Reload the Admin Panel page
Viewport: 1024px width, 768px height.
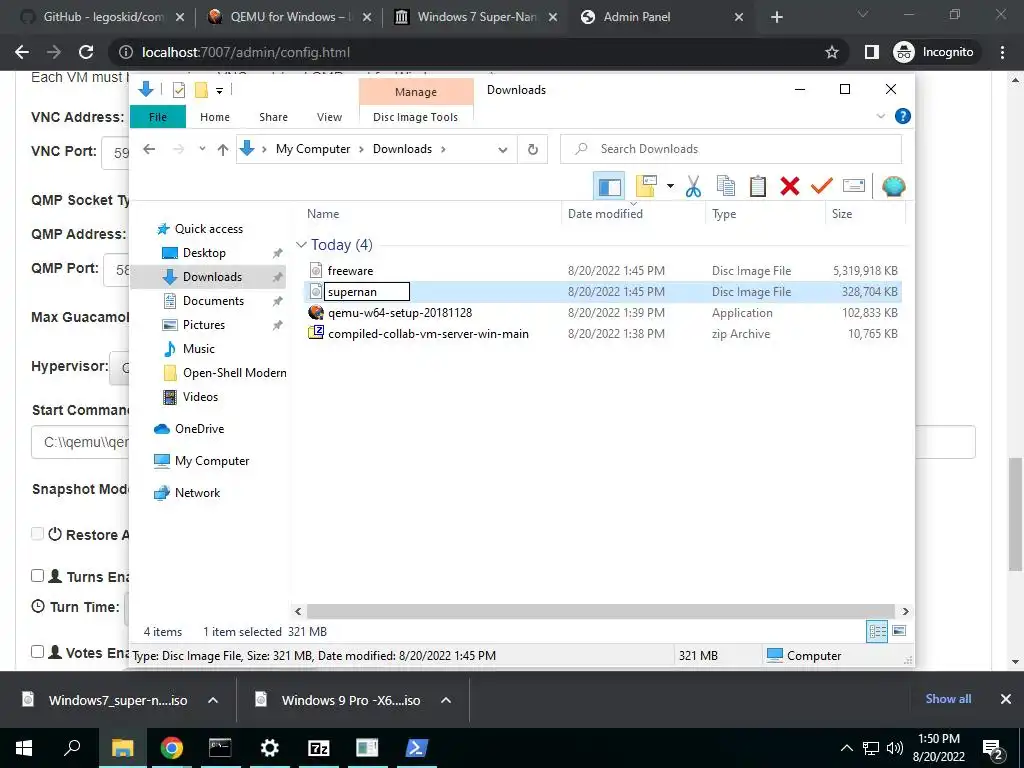[86, 52]
